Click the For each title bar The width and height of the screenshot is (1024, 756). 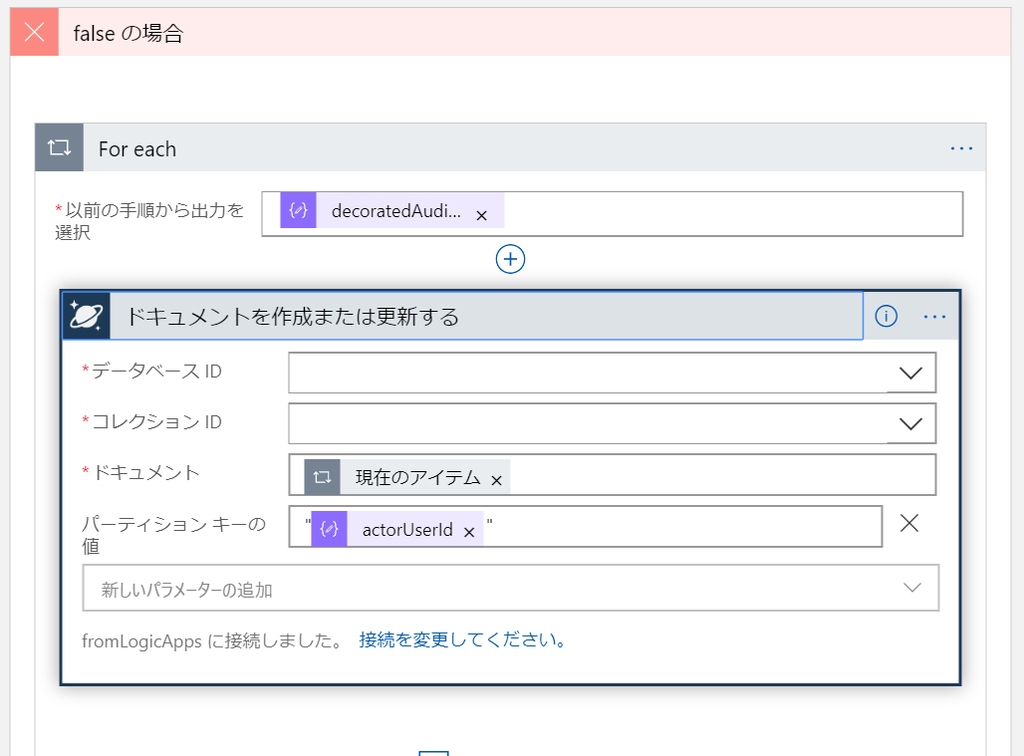pyautogui.click(x=510, y=148)
